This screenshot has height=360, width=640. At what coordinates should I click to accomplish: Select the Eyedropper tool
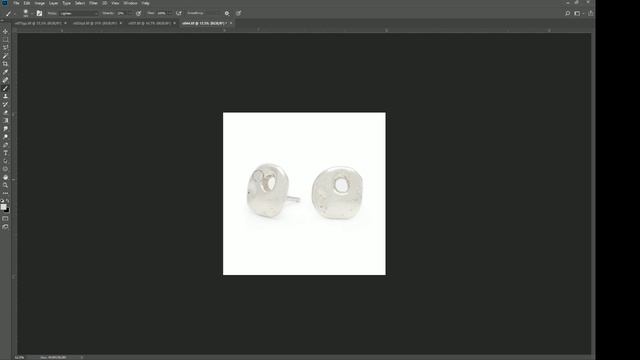(x=5, y=72)
